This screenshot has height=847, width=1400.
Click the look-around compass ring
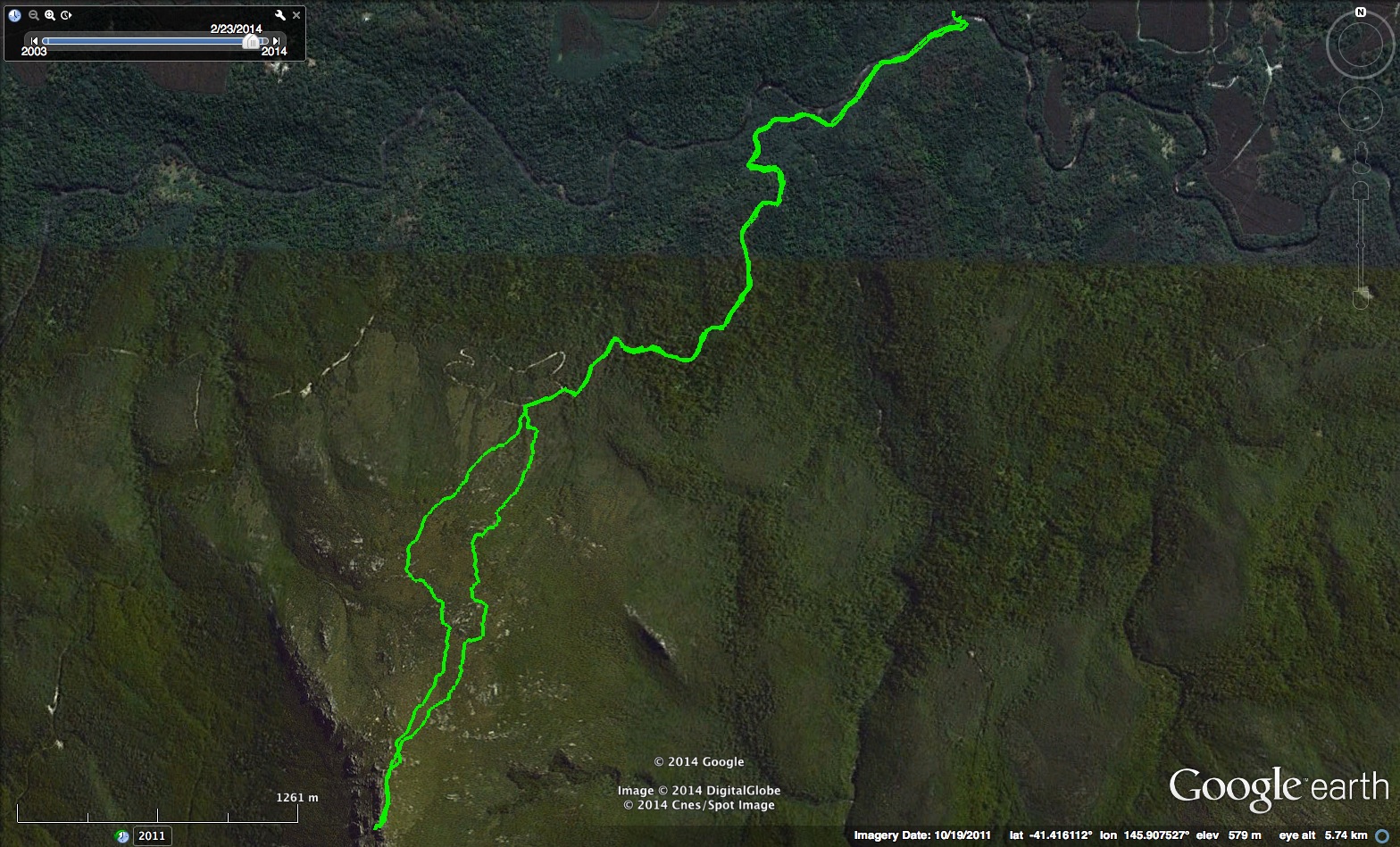click(1360, 45)
